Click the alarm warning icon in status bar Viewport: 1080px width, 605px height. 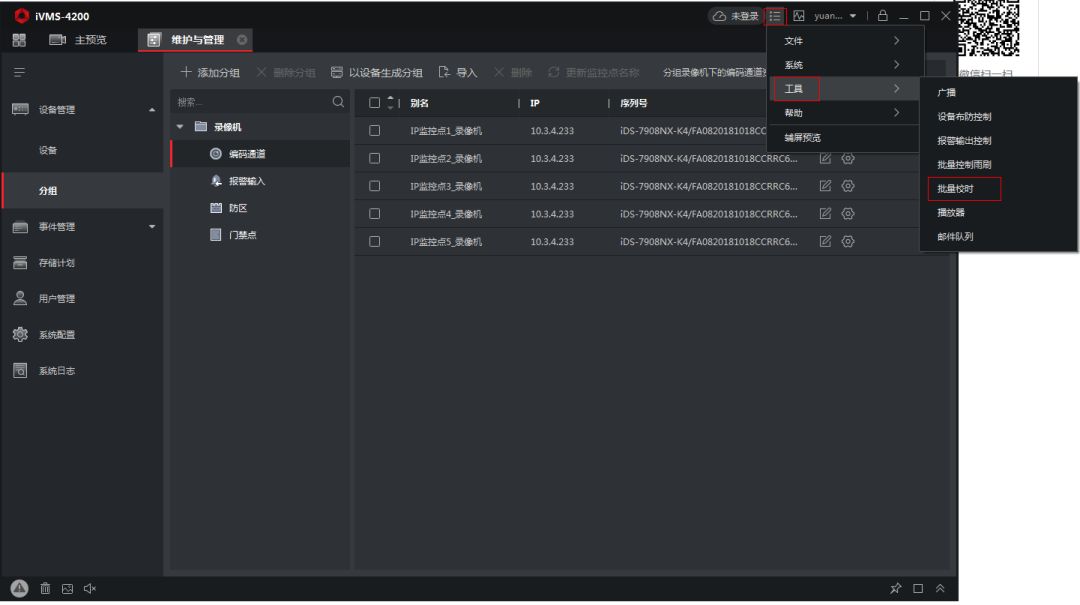20,588
